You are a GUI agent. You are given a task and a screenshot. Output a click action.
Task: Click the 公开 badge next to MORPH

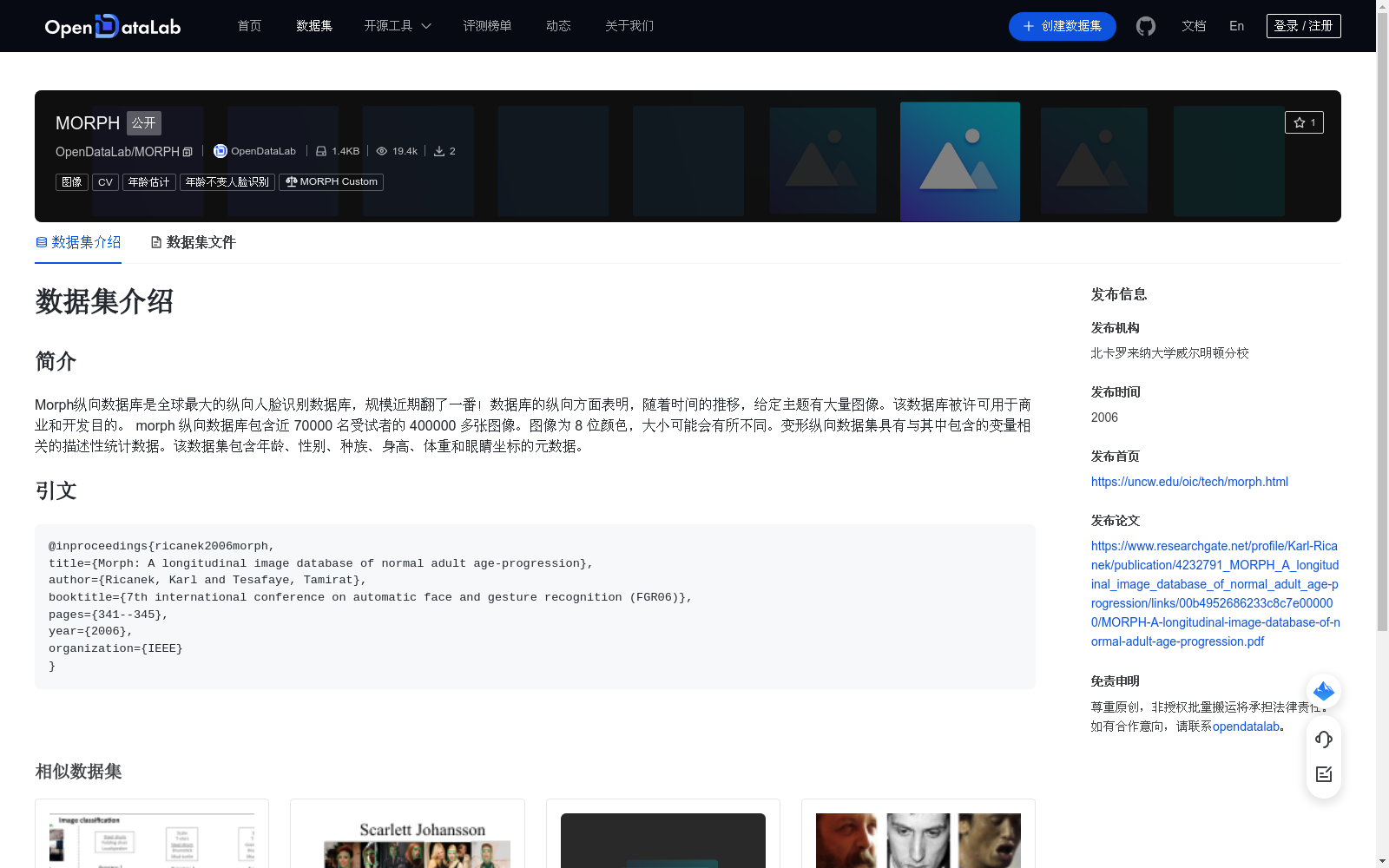(x=144, y=123)
